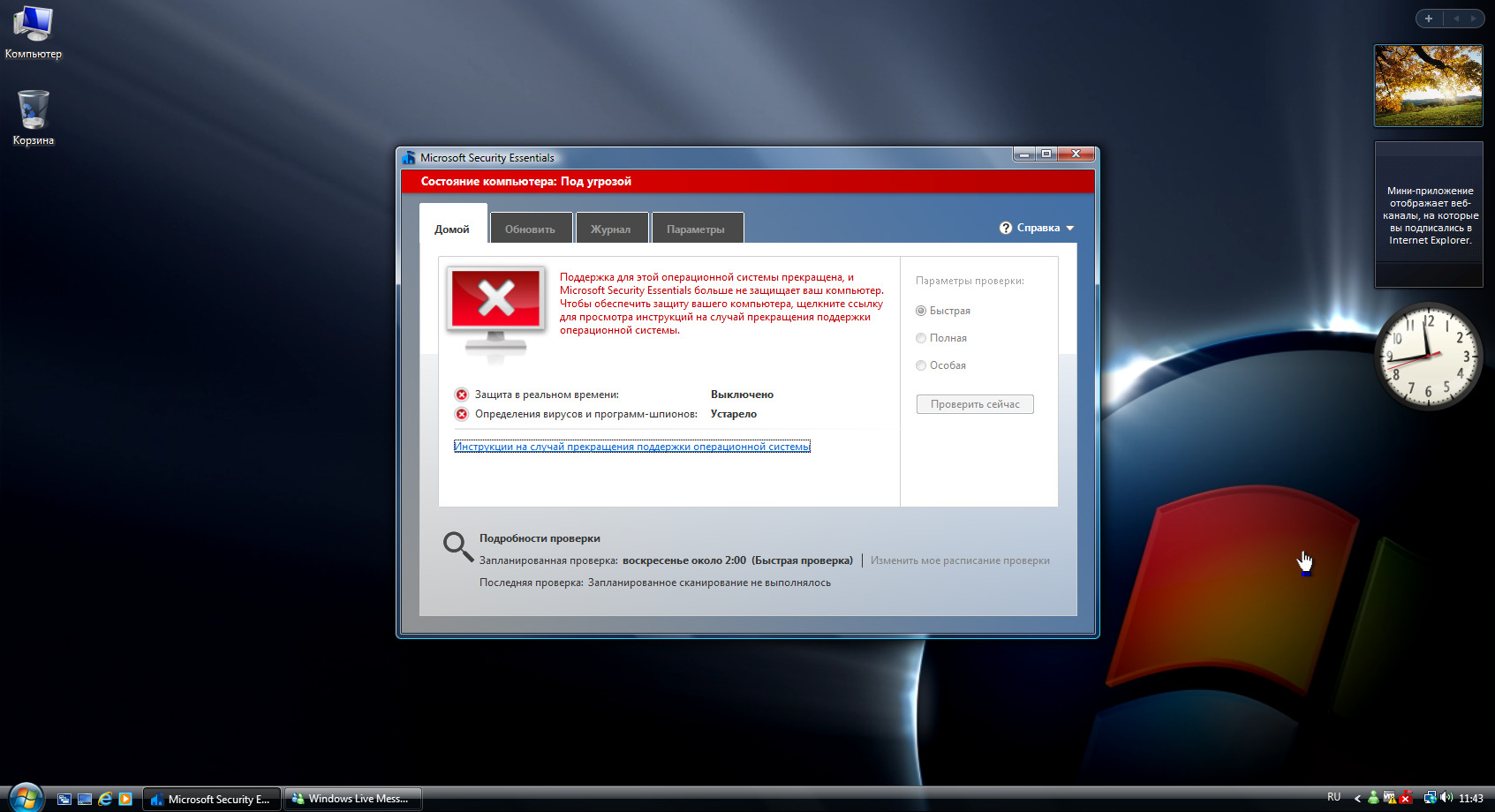This screenshot has width=1495, height=812.
Task: Click the Проверить сейчас button
Action: click(975, 404)
